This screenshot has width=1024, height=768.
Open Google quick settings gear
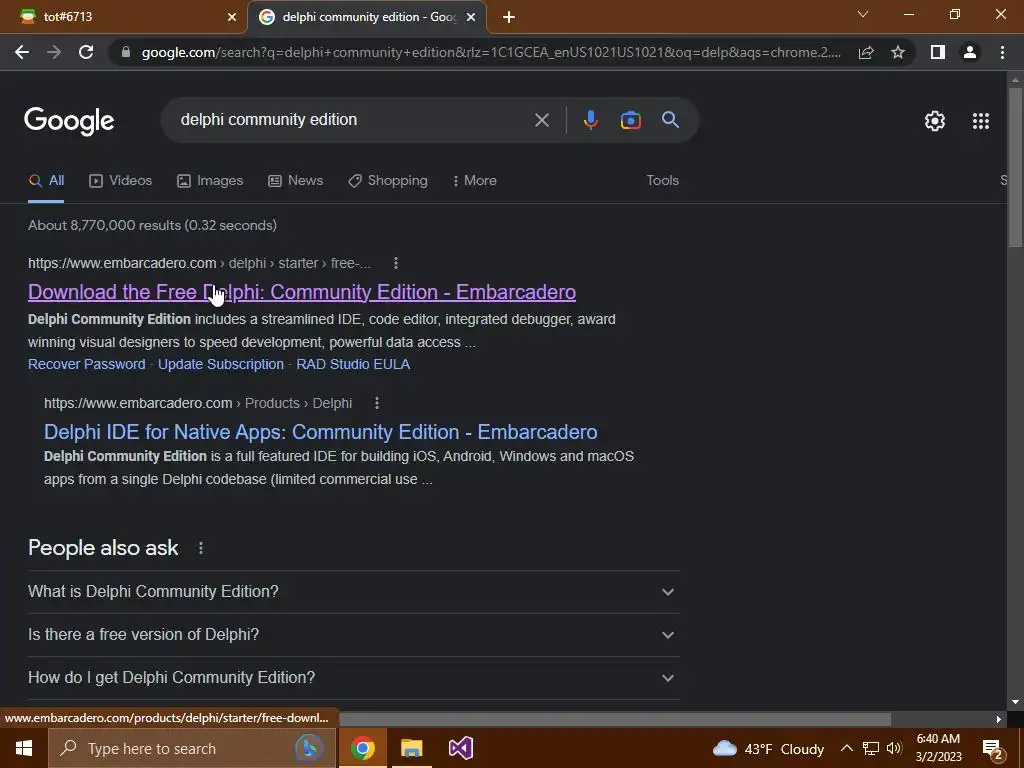coord(935,121)
